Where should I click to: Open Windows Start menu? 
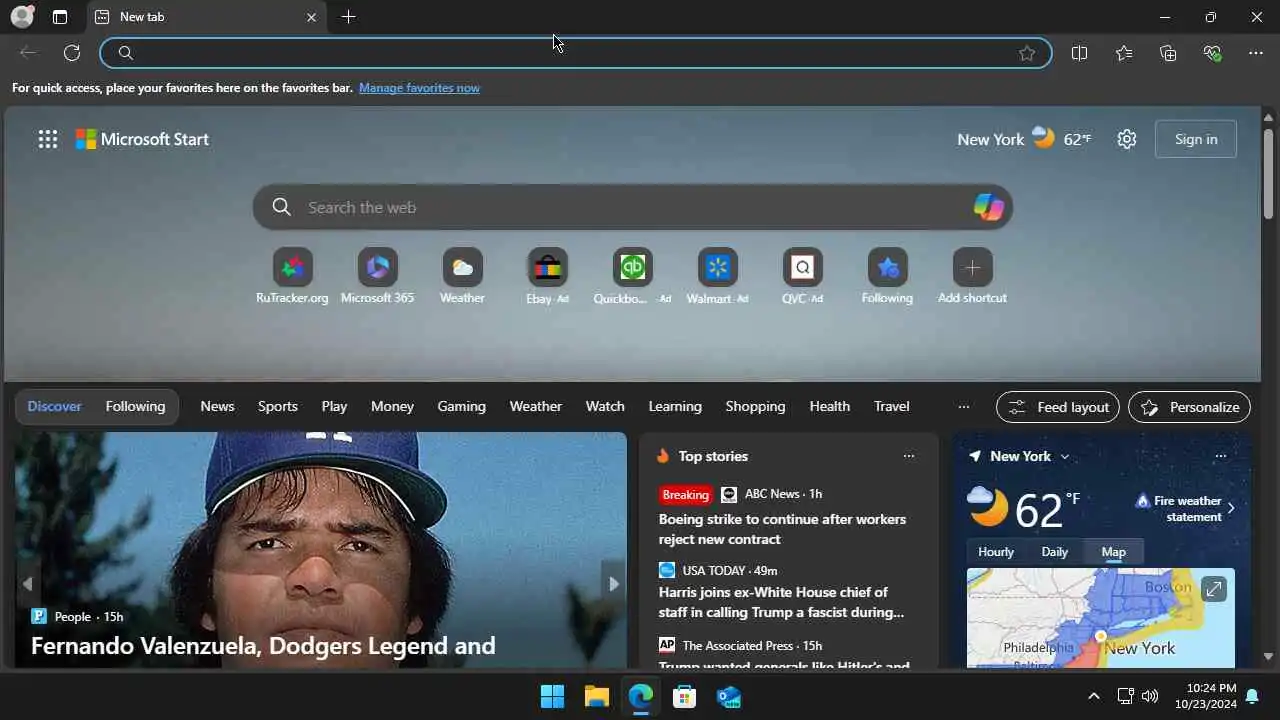(x=552, y=696)
